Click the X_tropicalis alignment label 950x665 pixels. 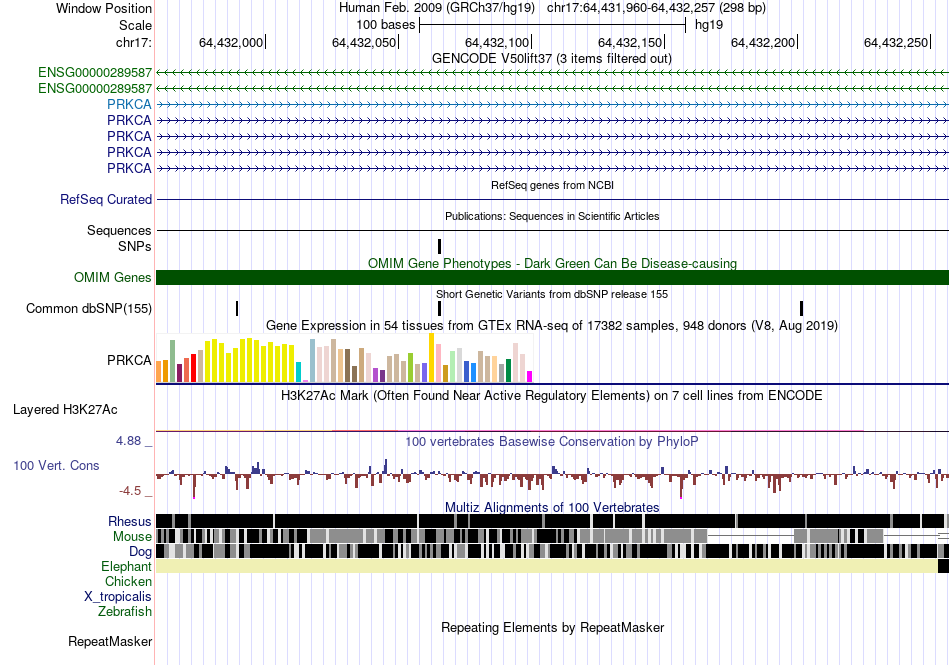click(x=118, y=597)
